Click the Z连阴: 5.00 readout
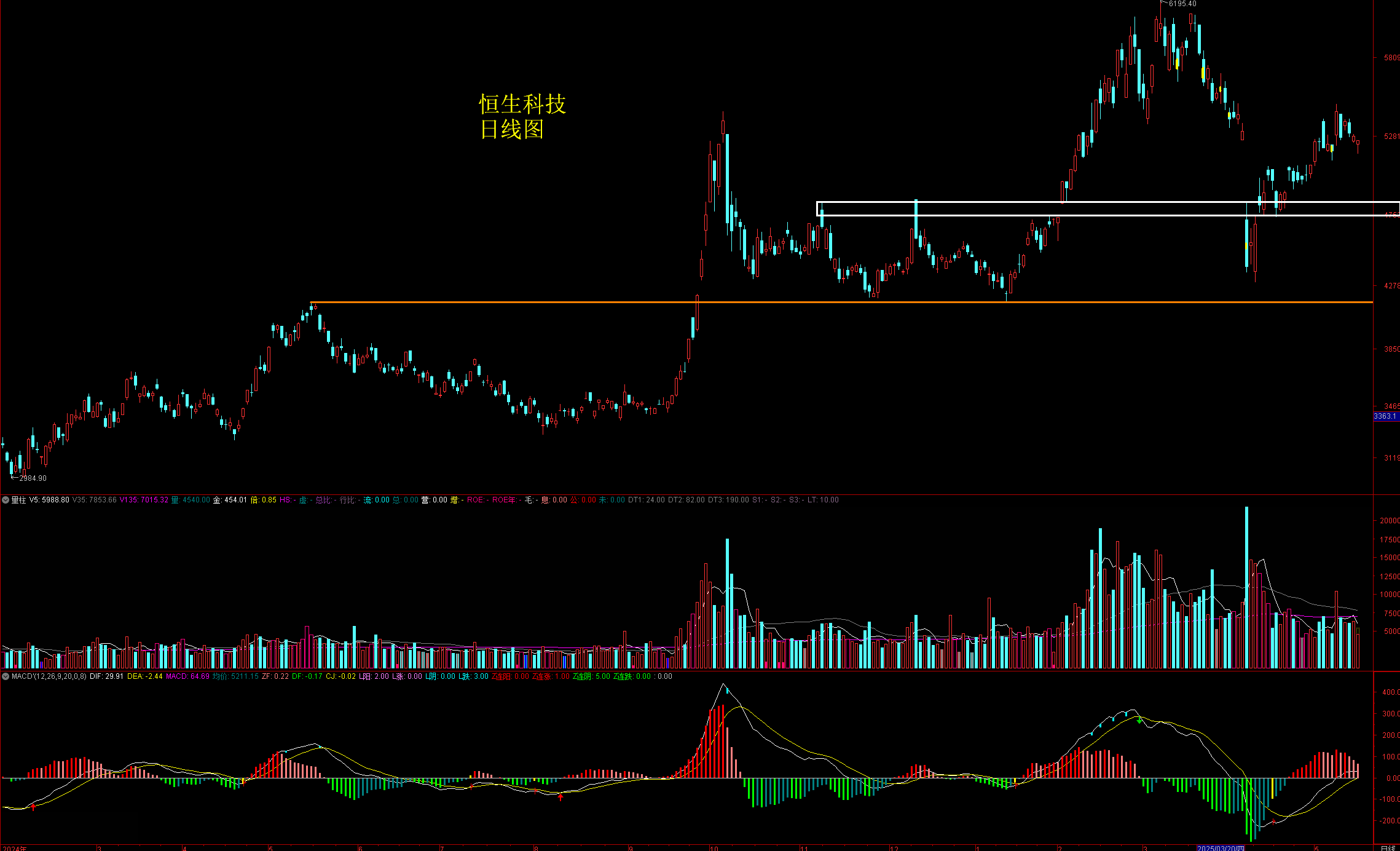The height and width of the screenshot is (851, 1400). click(591, 676)
